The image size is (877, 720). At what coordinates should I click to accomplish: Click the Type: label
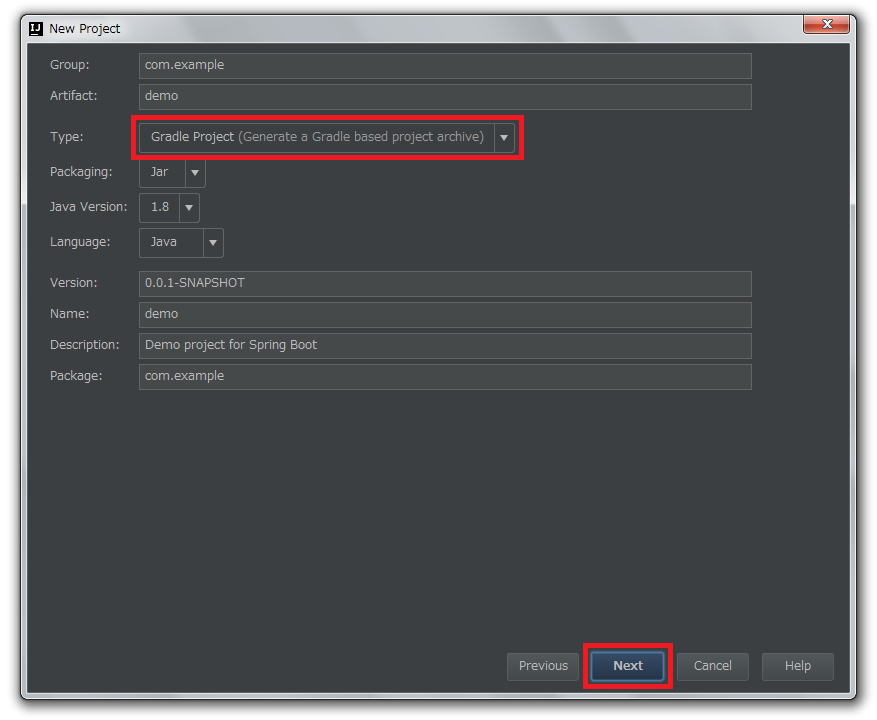click(67, 137)
